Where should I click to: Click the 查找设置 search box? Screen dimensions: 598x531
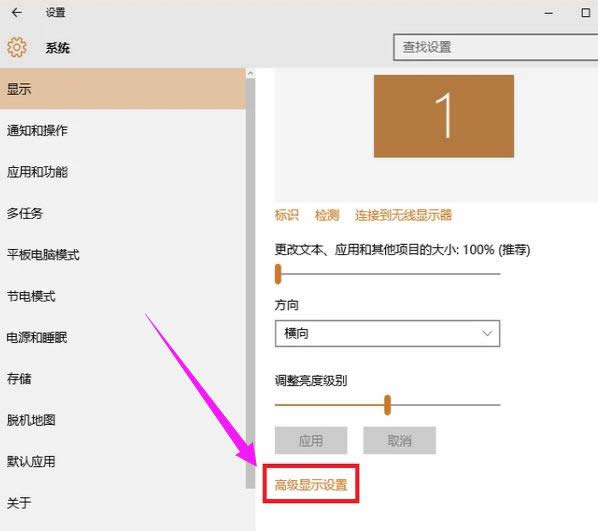coord(495,47)
